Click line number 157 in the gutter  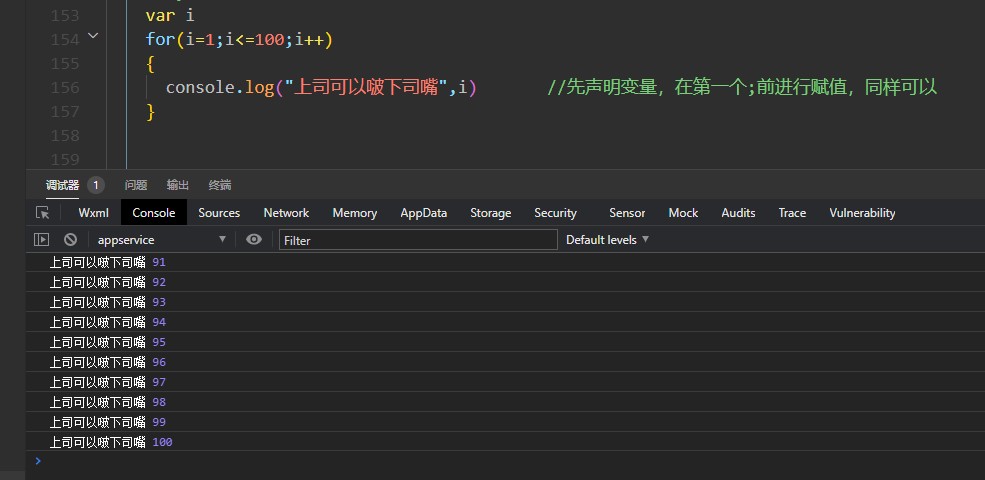pos(65,111)
